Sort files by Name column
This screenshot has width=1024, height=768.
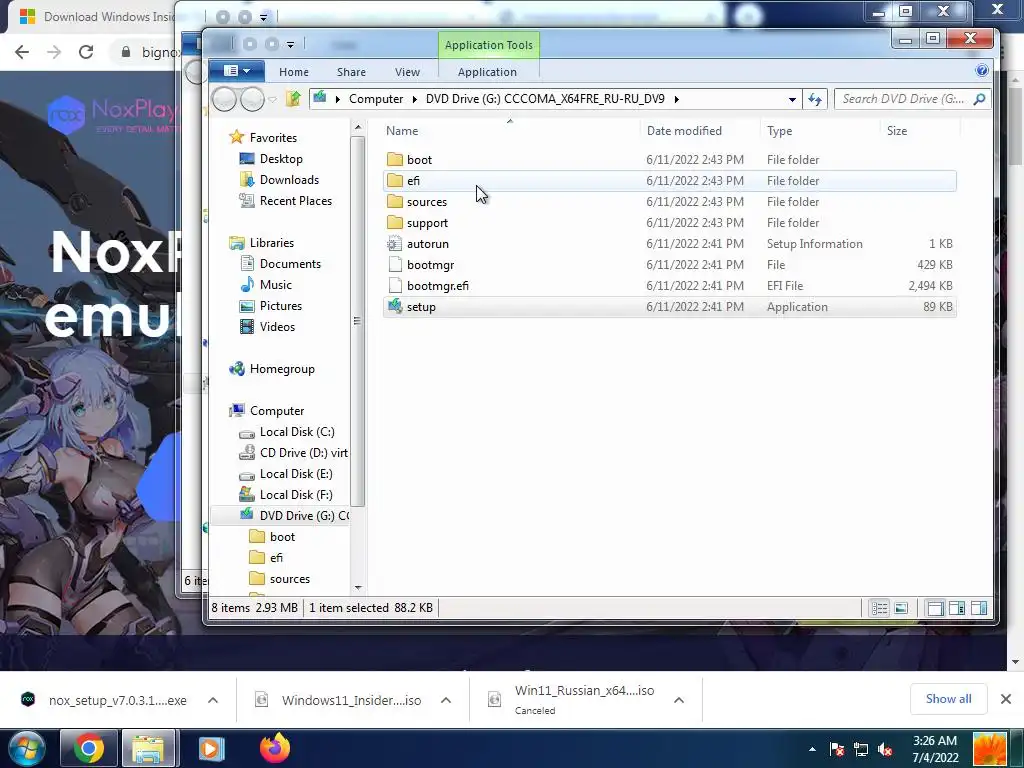(402, 131)
